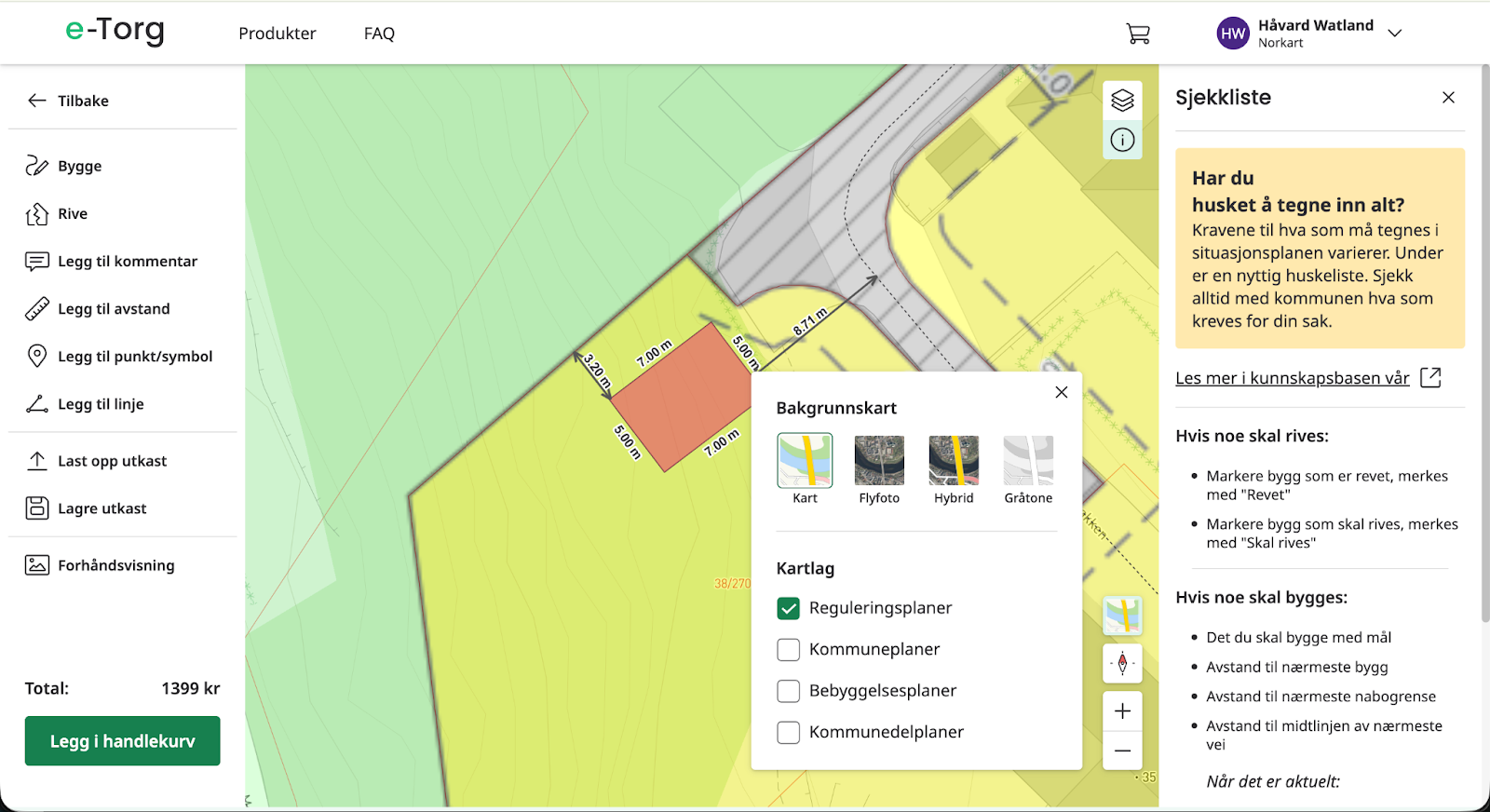This screenshot has width=1490, height=812.
Task: Navigate to the FAQ page
Action: click(x=379, y=34)
